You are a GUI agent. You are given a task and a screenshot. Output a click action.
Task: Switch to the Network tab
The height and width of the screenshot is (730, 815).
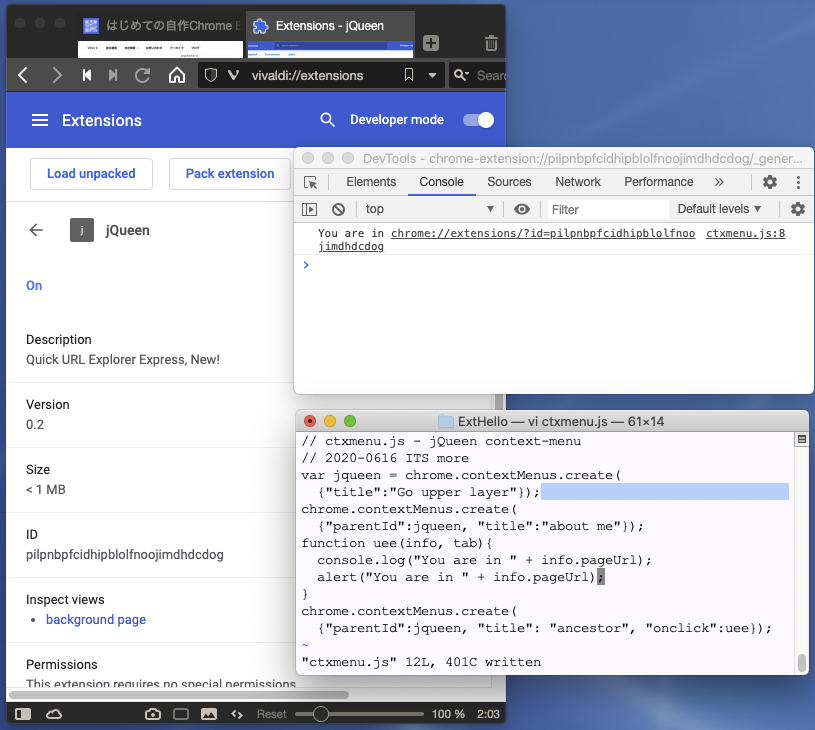578,182
